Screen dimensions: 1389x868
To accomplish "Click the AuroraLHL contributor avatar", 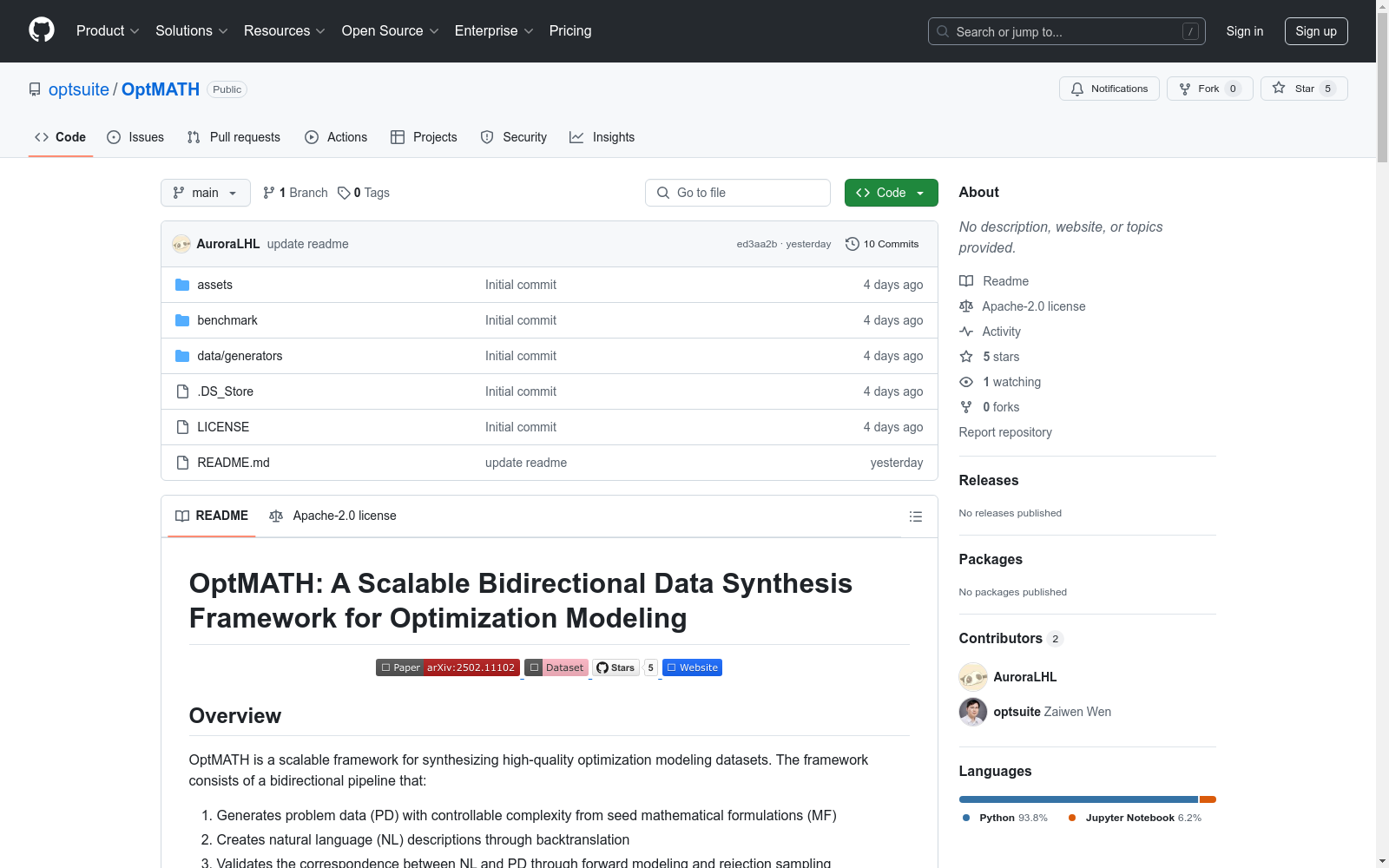I will click(973, 677).
